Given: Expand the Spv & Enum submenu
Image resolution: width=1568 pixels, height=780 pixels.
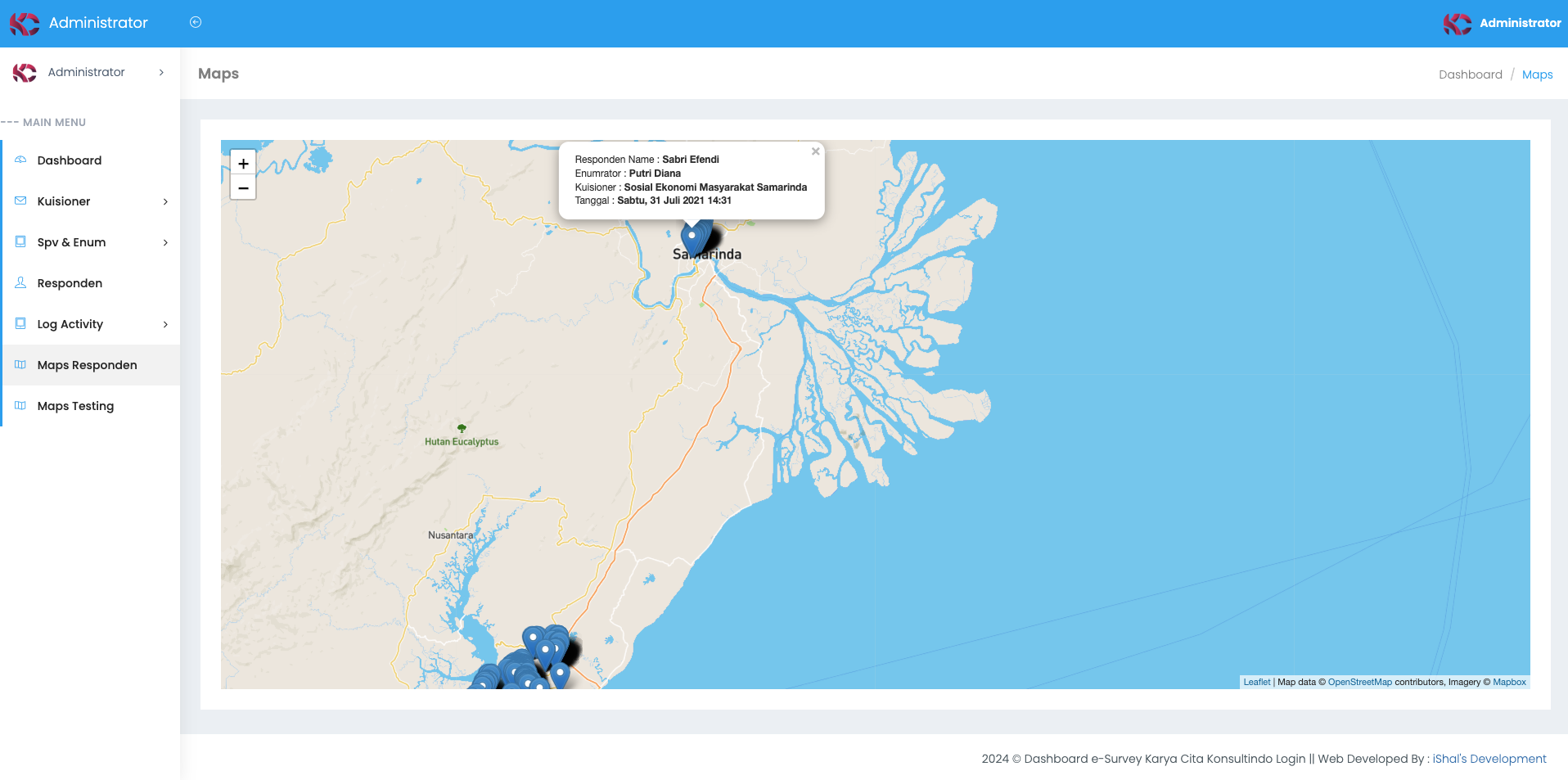Looking at the screenshot, I should [x=165, y=242].
